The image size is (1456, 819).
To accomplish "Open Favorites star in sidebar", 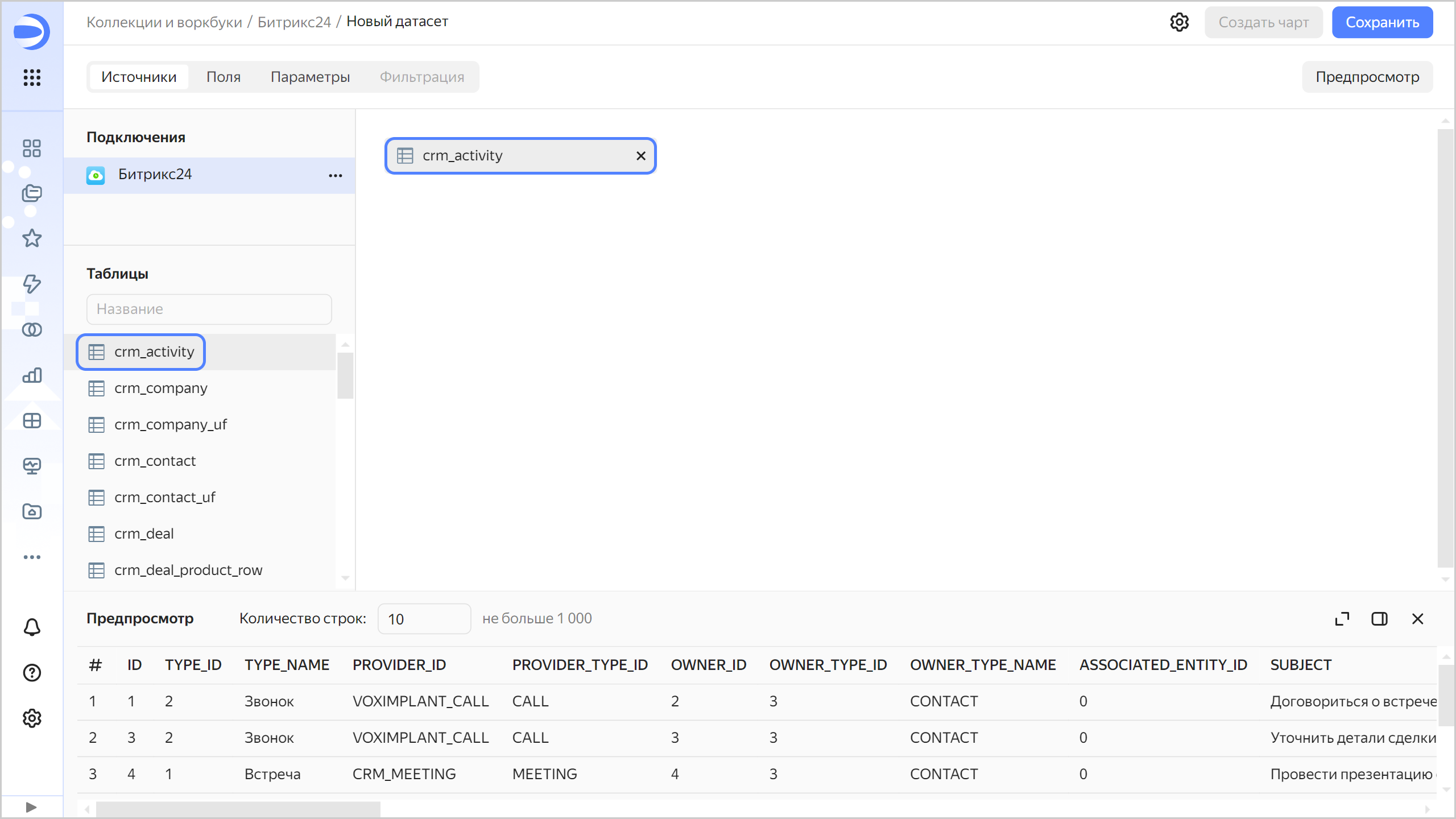I will click(x=32, y=238).
